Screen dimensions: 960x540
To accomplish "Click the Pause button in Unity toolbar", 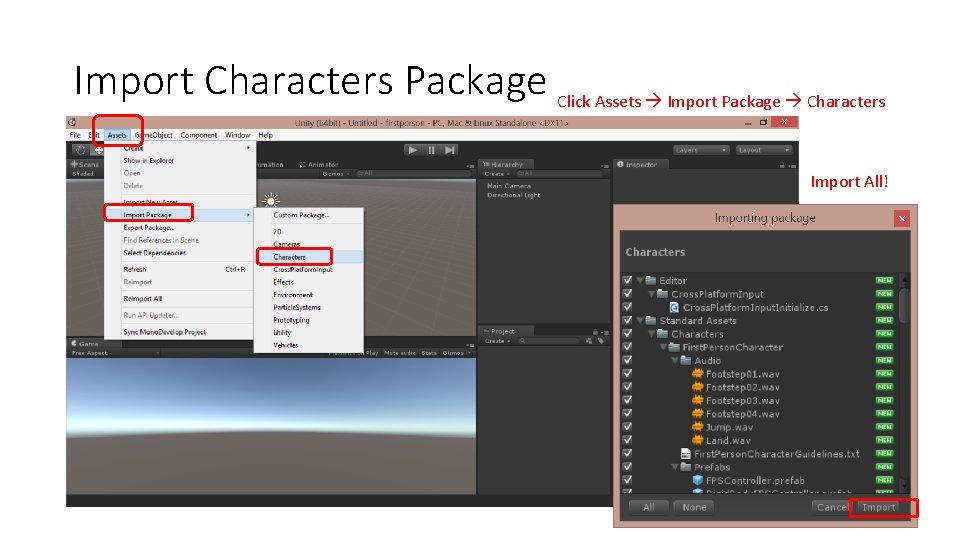I will click(432, 150).
